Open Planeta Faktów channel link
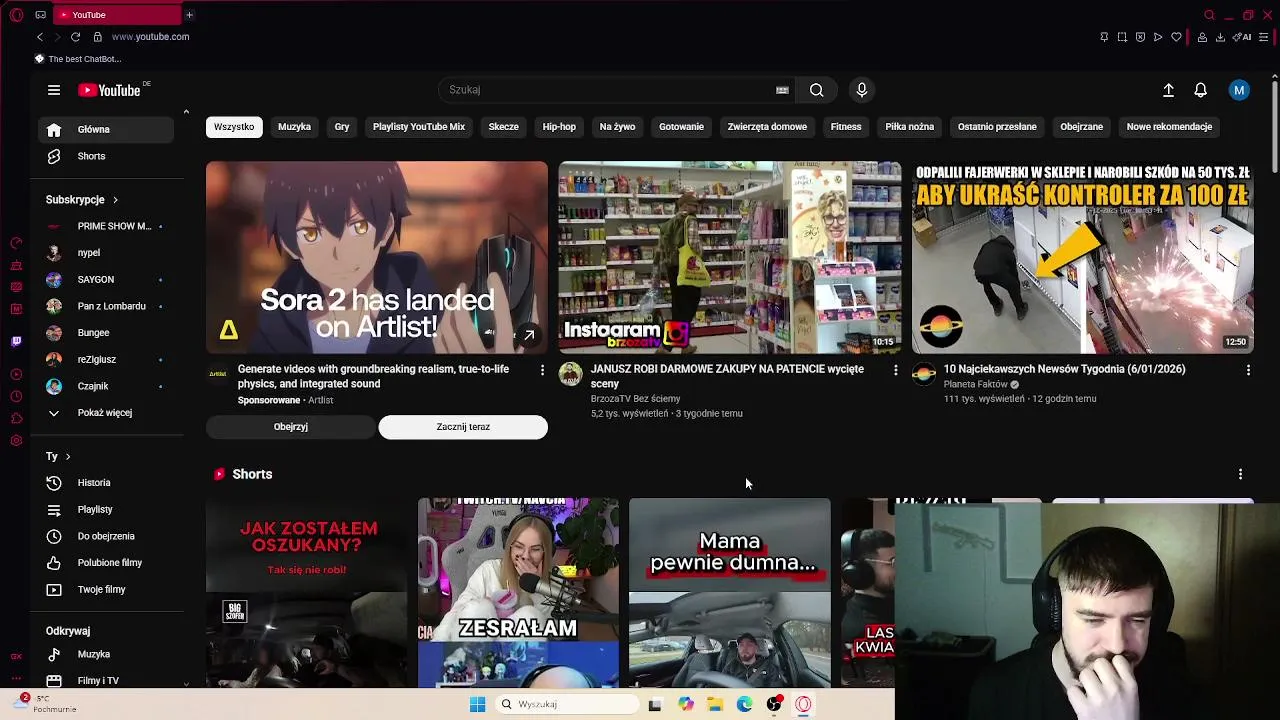This screenshot has width=1280, height=720. (976, 384)
